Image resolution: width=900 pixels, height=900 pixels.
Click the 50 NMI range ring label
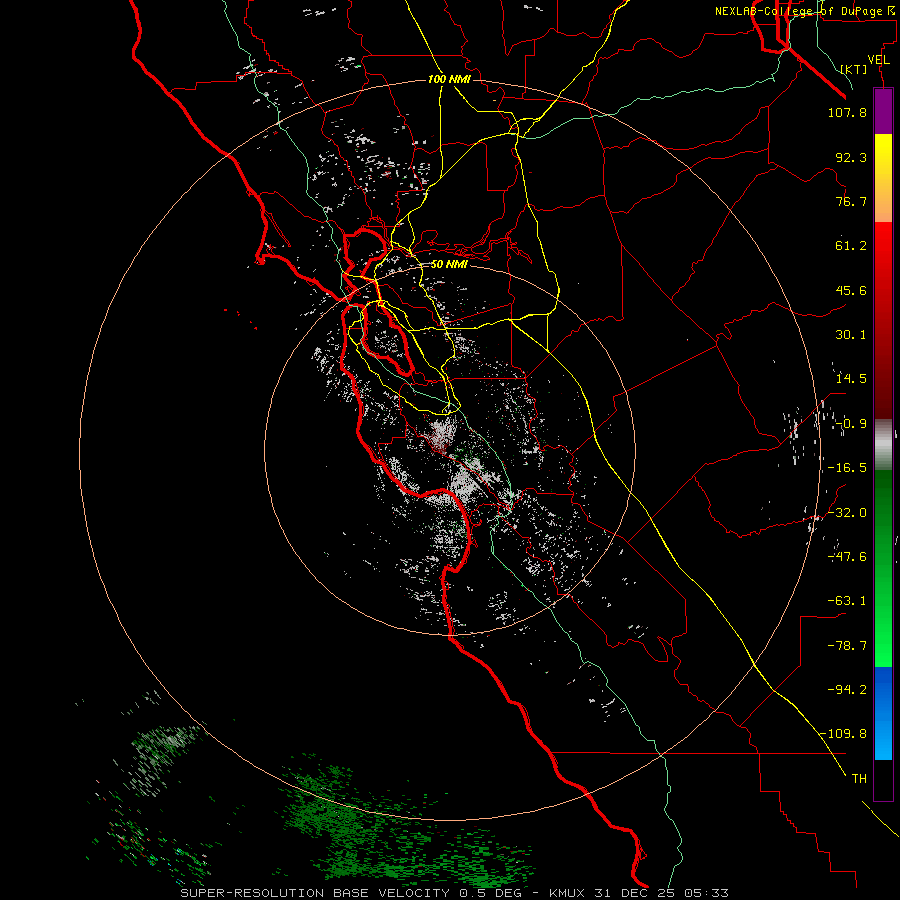click(x=449, y=265)
